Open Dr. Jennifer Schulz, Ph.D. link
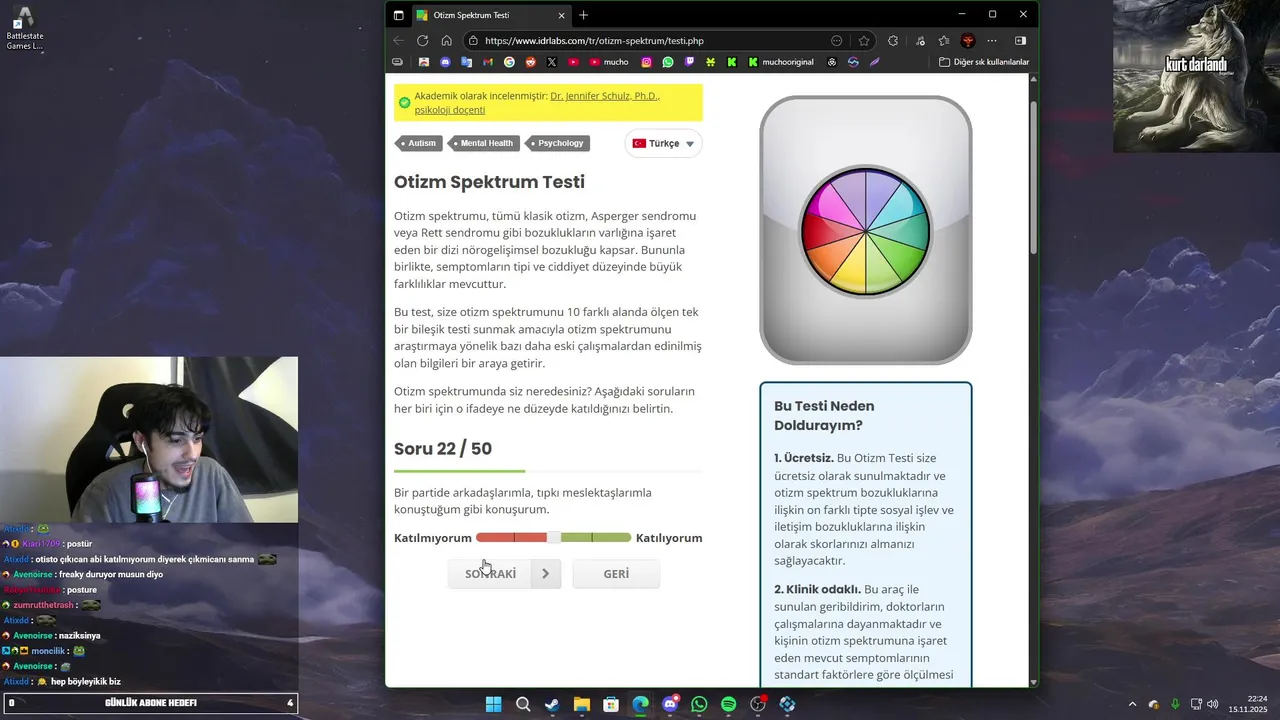The image size is (1280, 720). point(605,96)
